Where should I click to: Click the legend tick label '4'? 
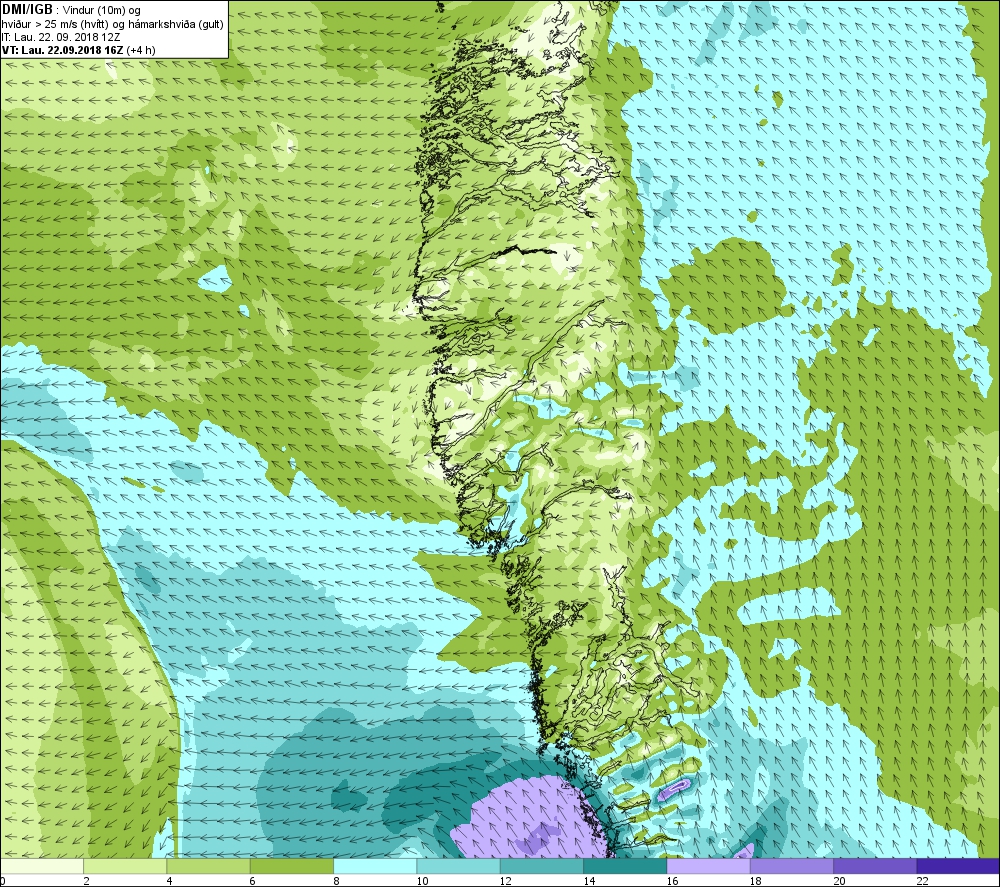point(169,881)
